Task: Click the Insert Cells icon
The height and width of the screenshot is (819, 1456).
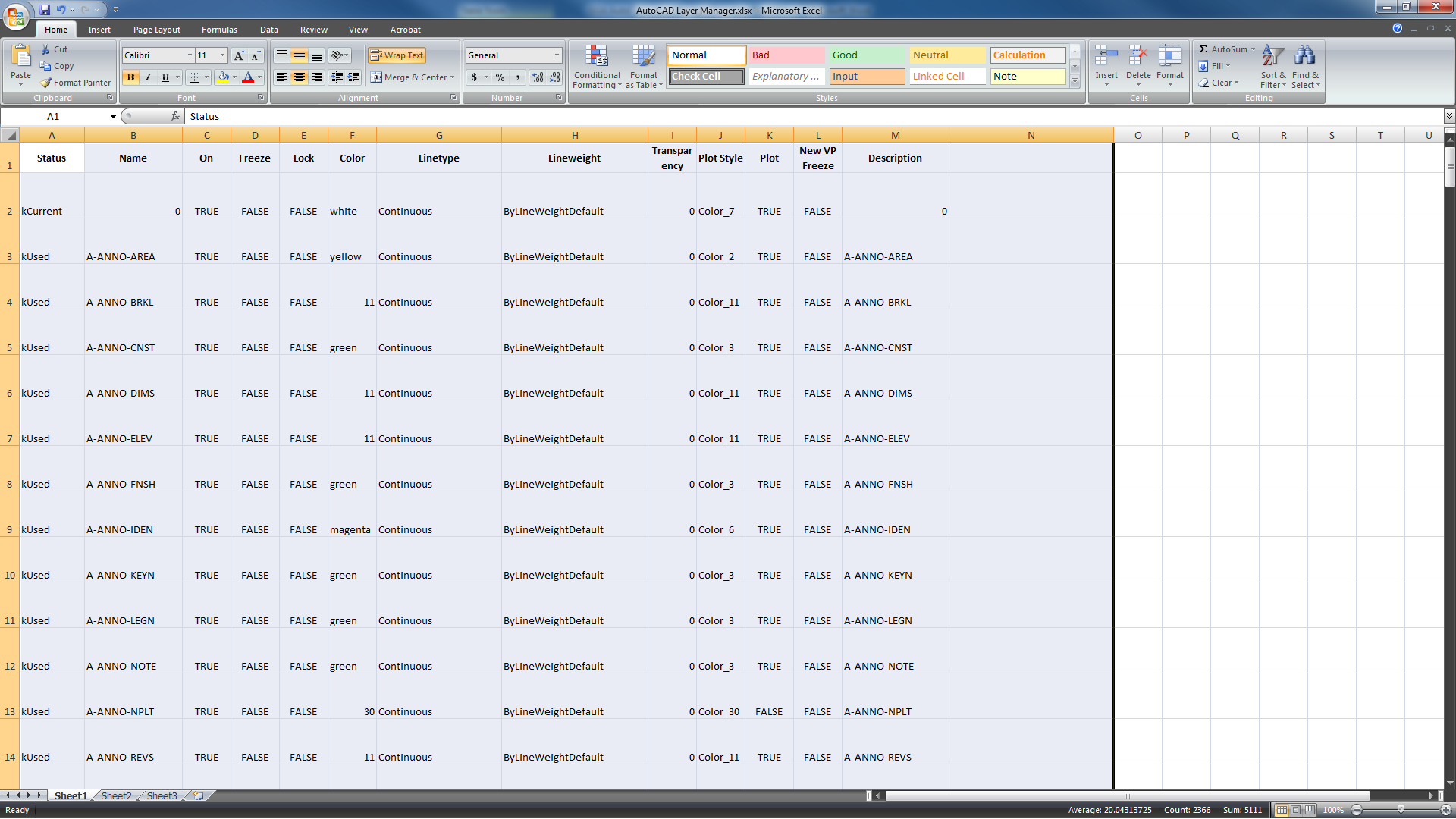Action: [1106, 57]
